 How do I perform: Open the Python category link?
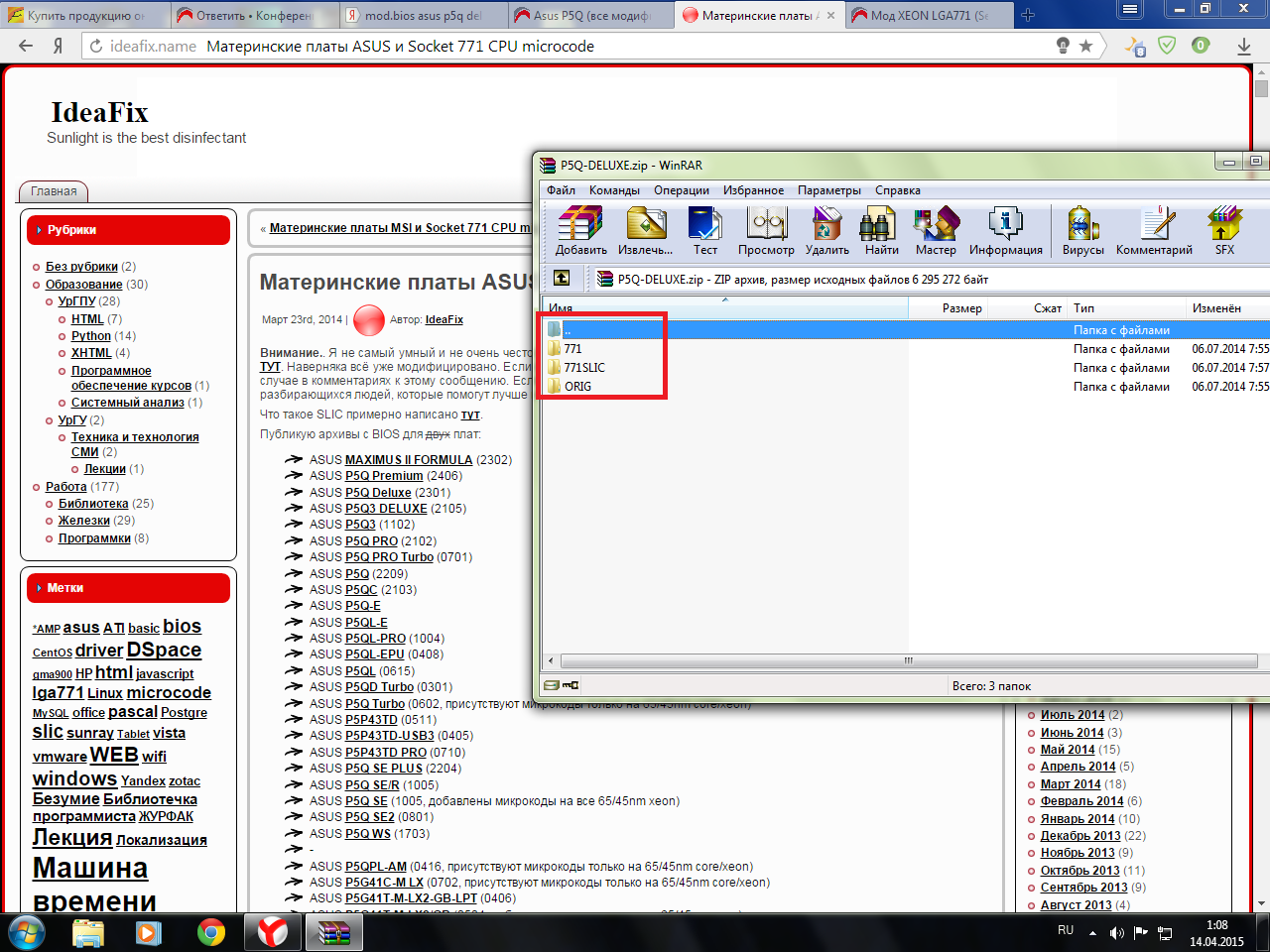[x=91, y=336]
